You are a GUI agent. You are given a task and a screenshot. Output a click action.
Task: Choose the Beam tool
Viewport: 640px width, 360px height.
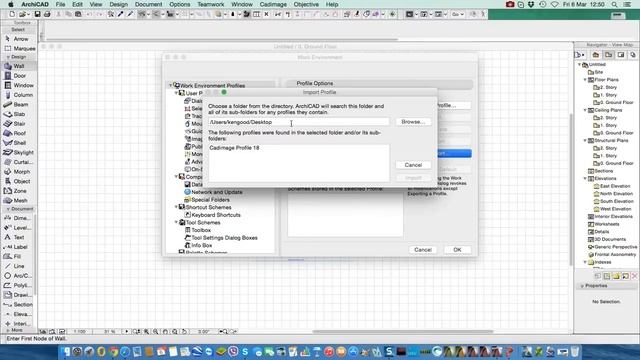pos(17,104)
